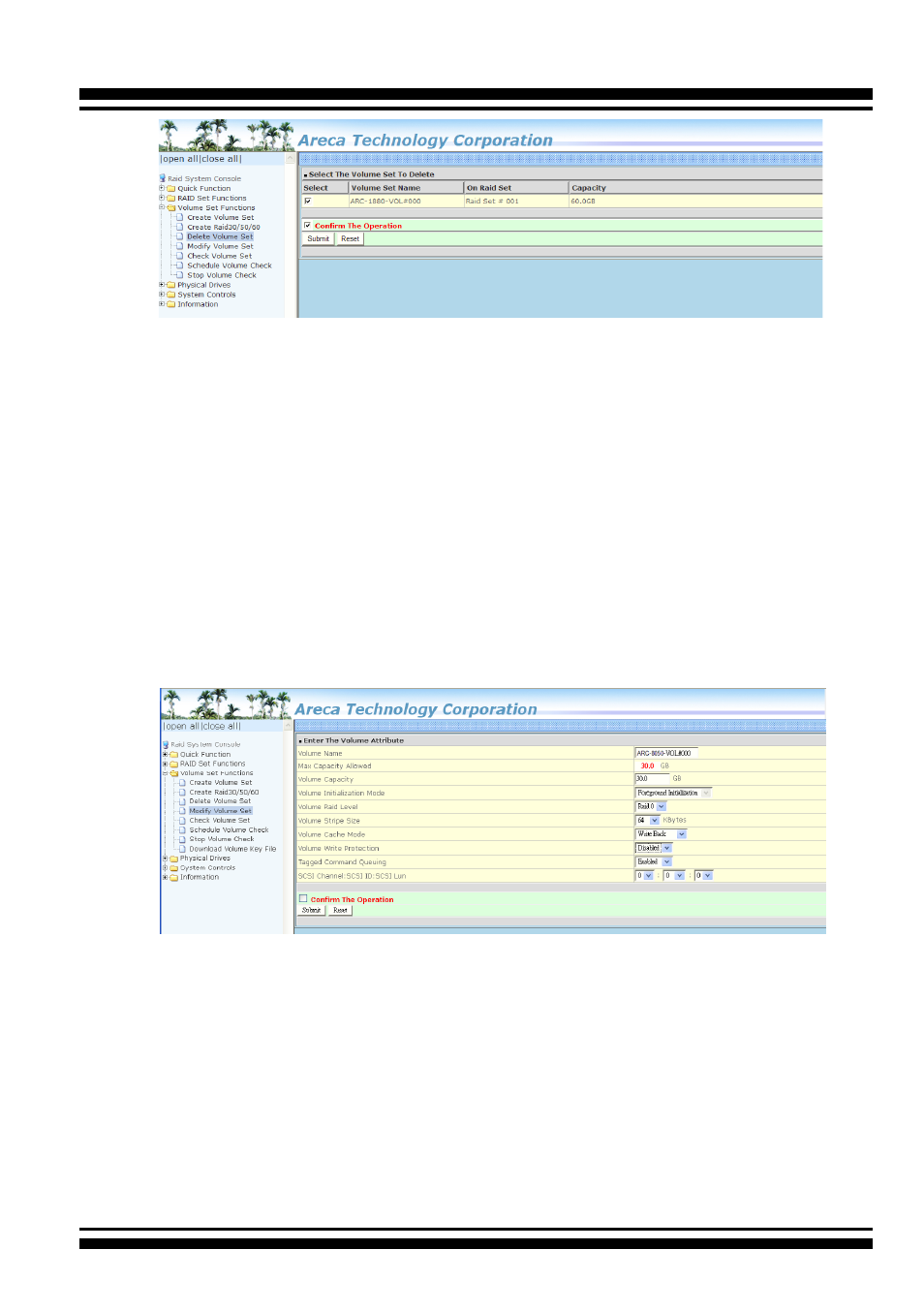Screen dimensions: 924x1312
Task: Uncheck the ARC-1880-VOL#000 select checkbox
Action: point(308,201)
